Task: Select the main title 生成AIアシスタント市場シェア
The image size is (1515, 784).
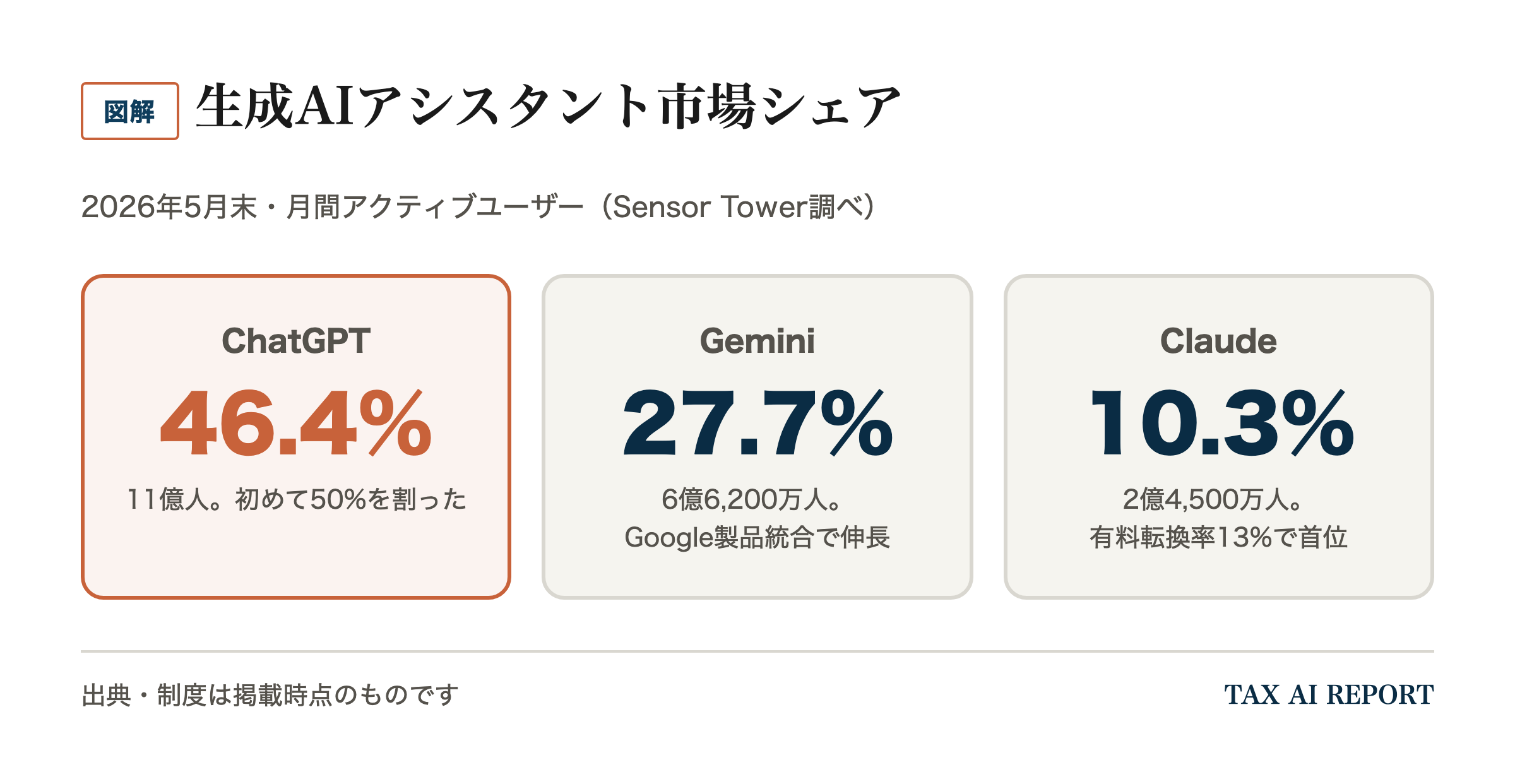Action: click(549, 106)
